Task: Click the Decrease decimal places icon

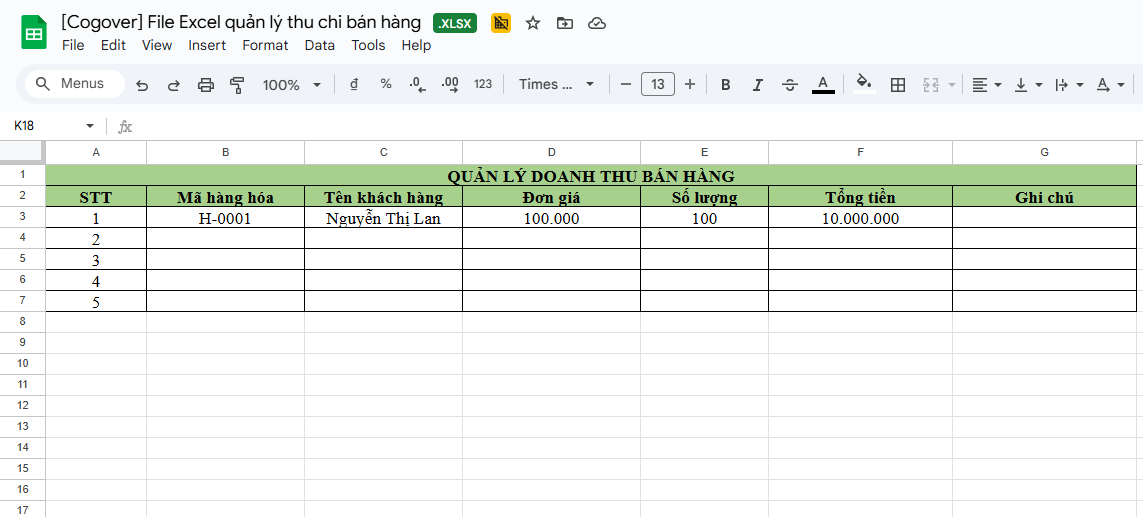Action: tap(418, 85)
